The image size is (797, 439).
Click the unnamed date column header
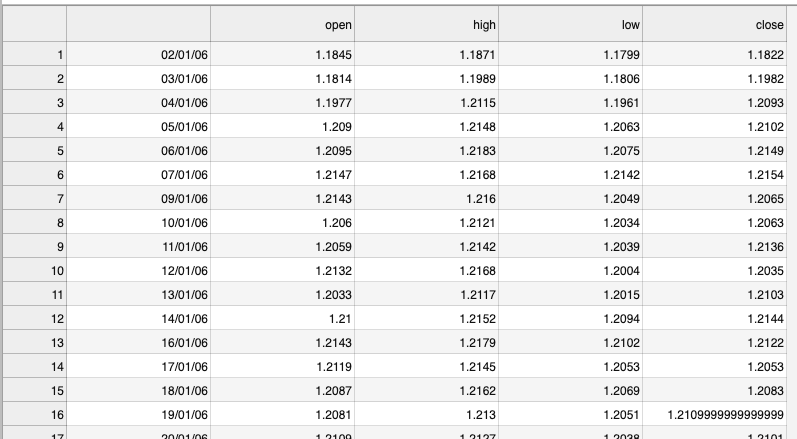tap(138, 24)
